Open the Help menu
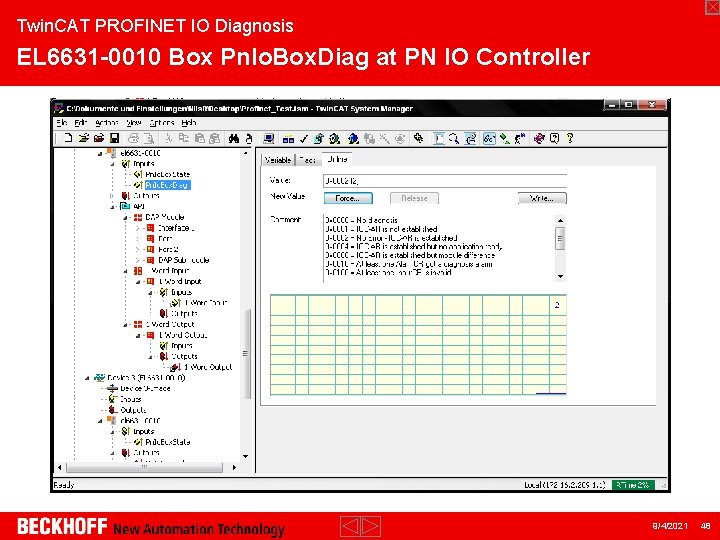The height and width of the screenshot is (540, 720). click(x=189, y=123)
